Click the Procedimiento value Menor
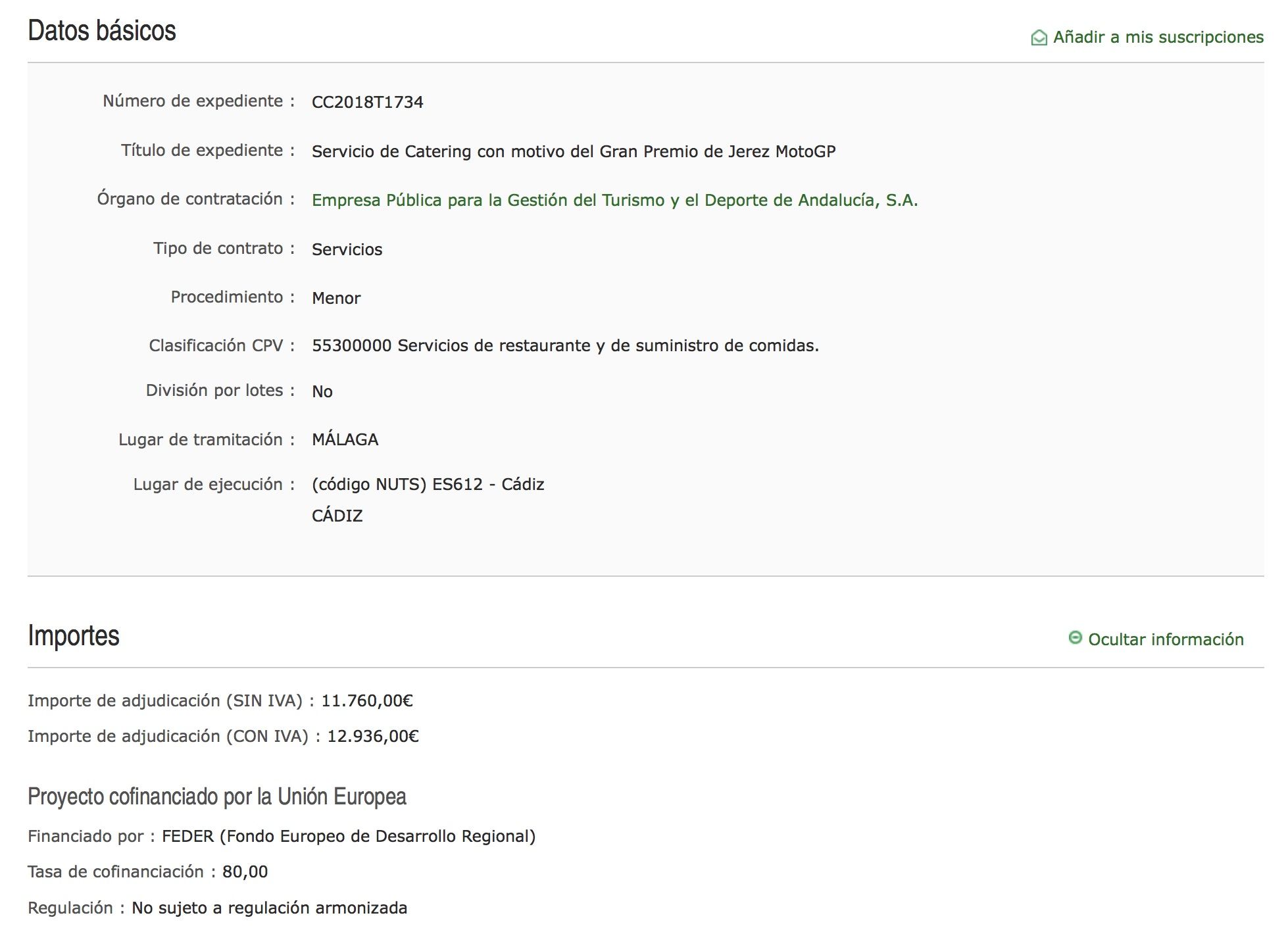Image resolution: width=1288 pixels, height=930 pixels. 336,298
